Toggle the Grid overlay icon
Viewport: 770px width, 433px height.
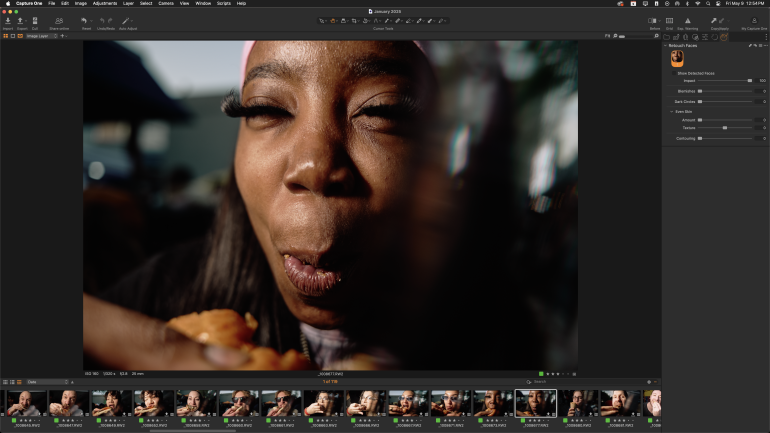(669, 21)
